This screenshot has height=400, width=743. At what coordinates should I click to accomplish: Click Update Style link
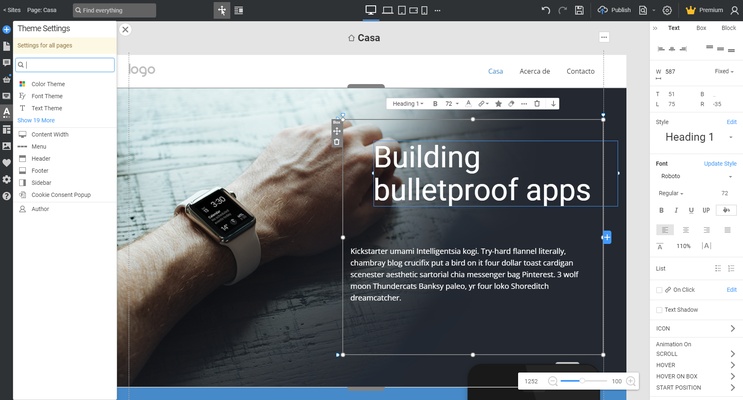click(x=720, y=164)
